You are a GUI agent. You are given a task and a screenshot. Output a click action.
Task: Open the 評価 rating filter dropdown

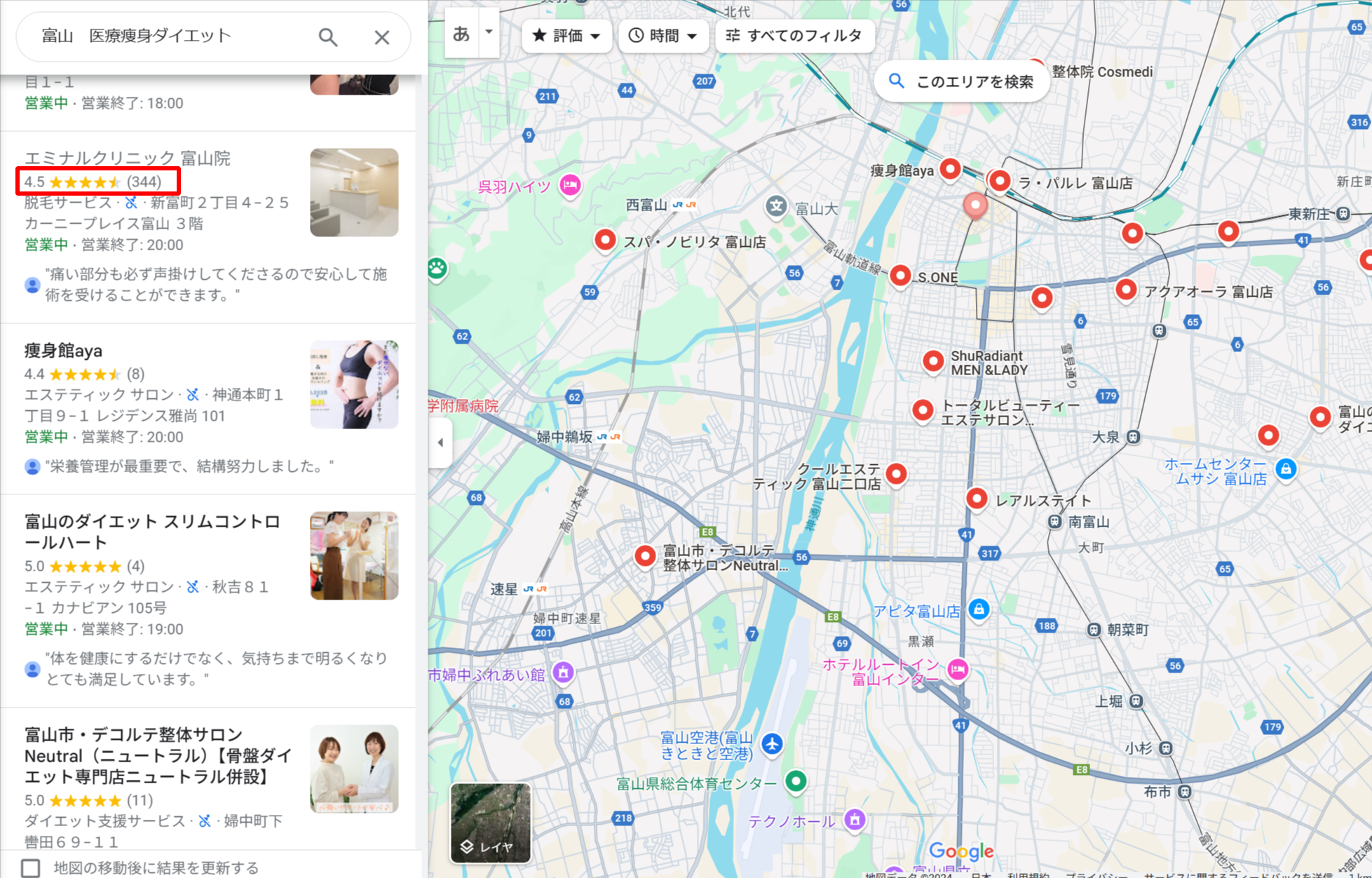click(566, 36)
